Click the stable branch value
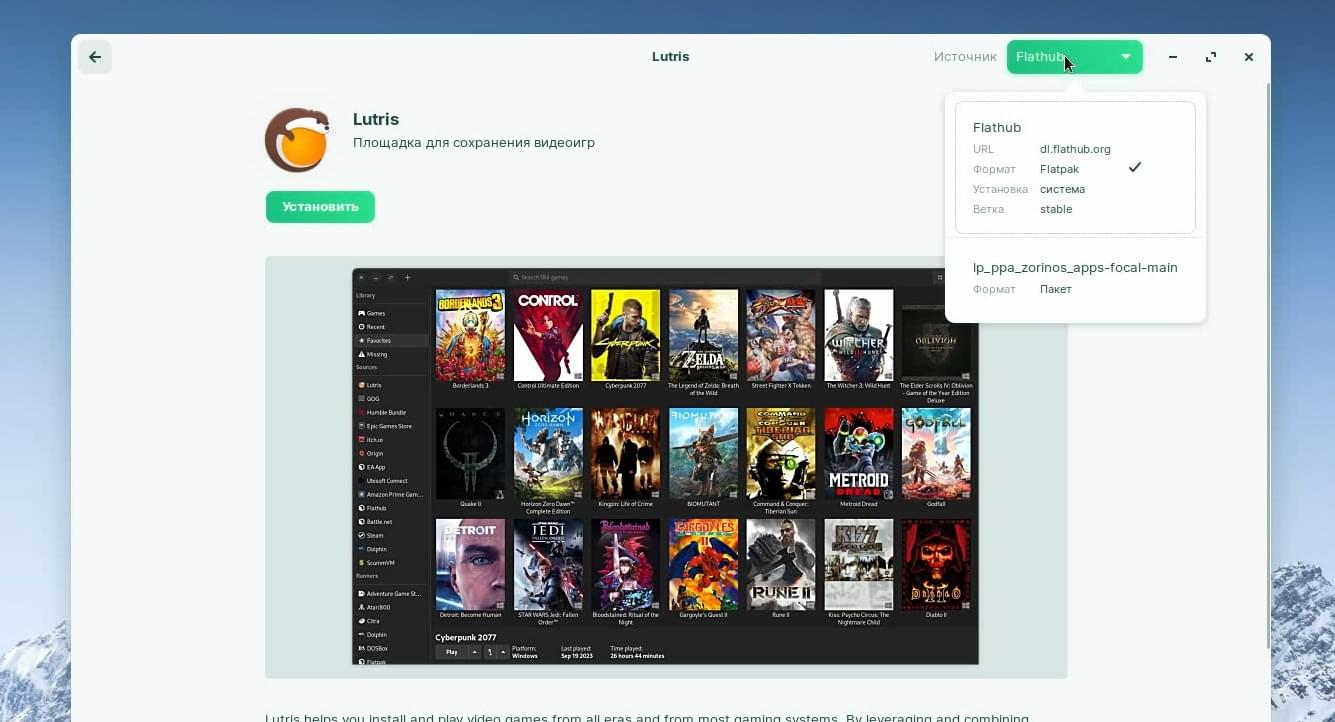Viewport: 1335px width, 722px height. pyautogui.click(x=1056, y=209)
